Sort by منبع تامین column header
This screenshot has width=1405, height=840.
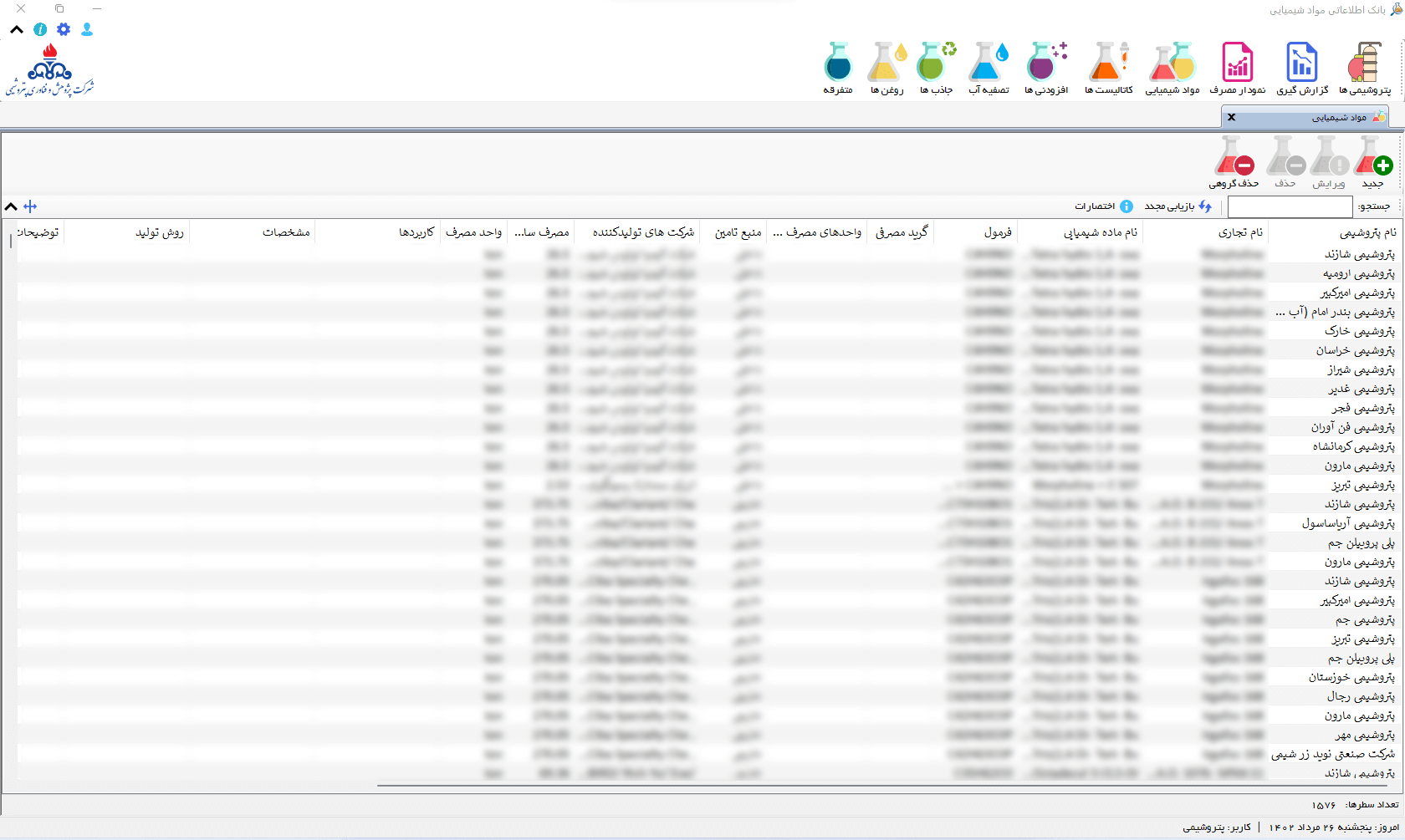coord(733,232)
